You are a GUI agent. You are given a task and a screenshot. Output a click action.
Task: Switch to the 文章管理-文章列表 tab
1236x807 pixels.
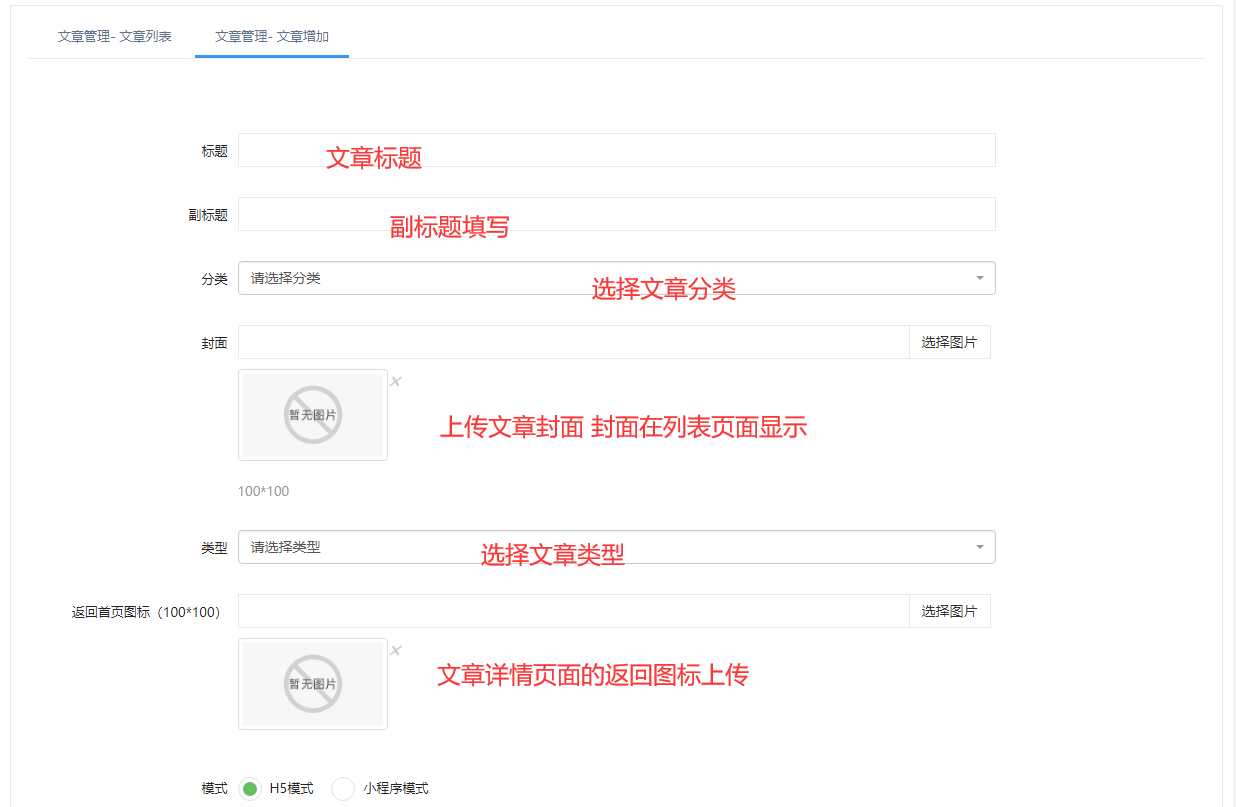114,37
